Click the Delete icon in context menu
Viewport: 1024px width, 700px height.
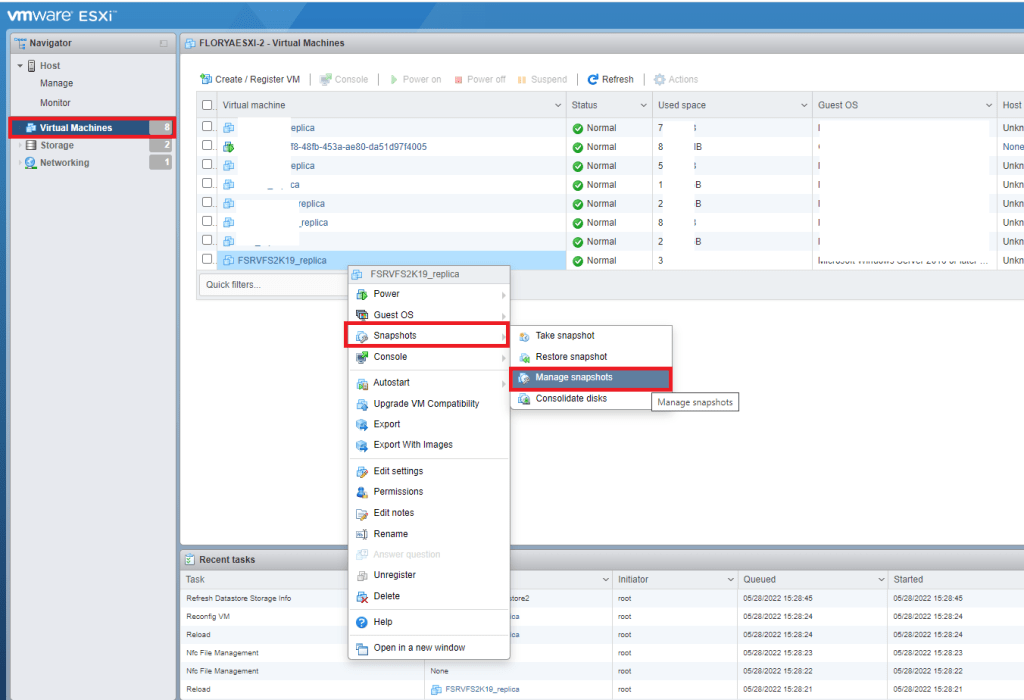click(363, 597)
